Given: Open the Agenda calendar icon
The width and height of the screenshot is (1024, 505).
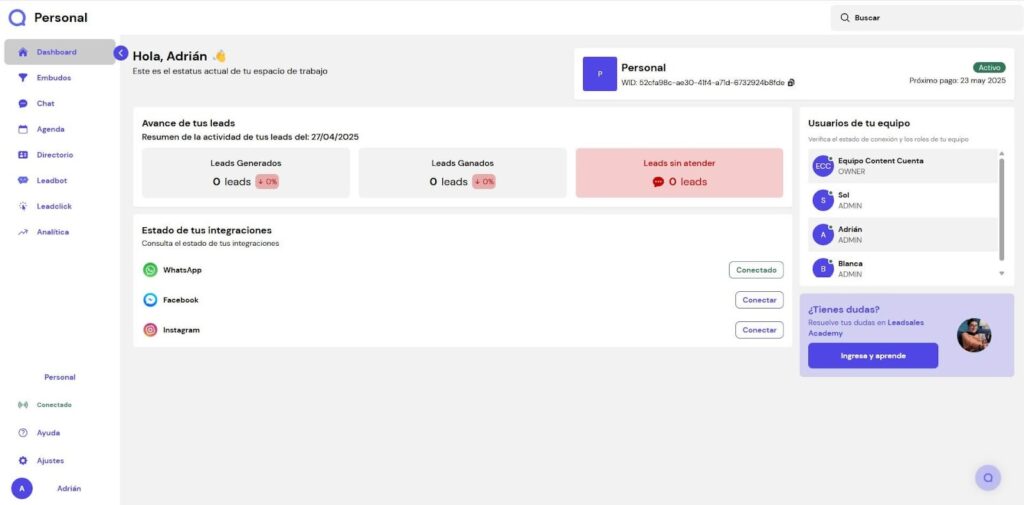Looking at the screenshot, I should coord(23,129).
